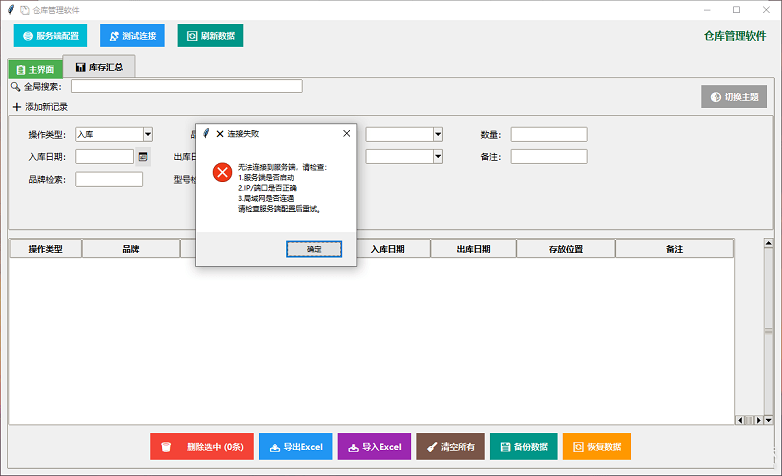Select the 主界面 tab
Viewport: 782px width, 476px height.
point(35,69)
